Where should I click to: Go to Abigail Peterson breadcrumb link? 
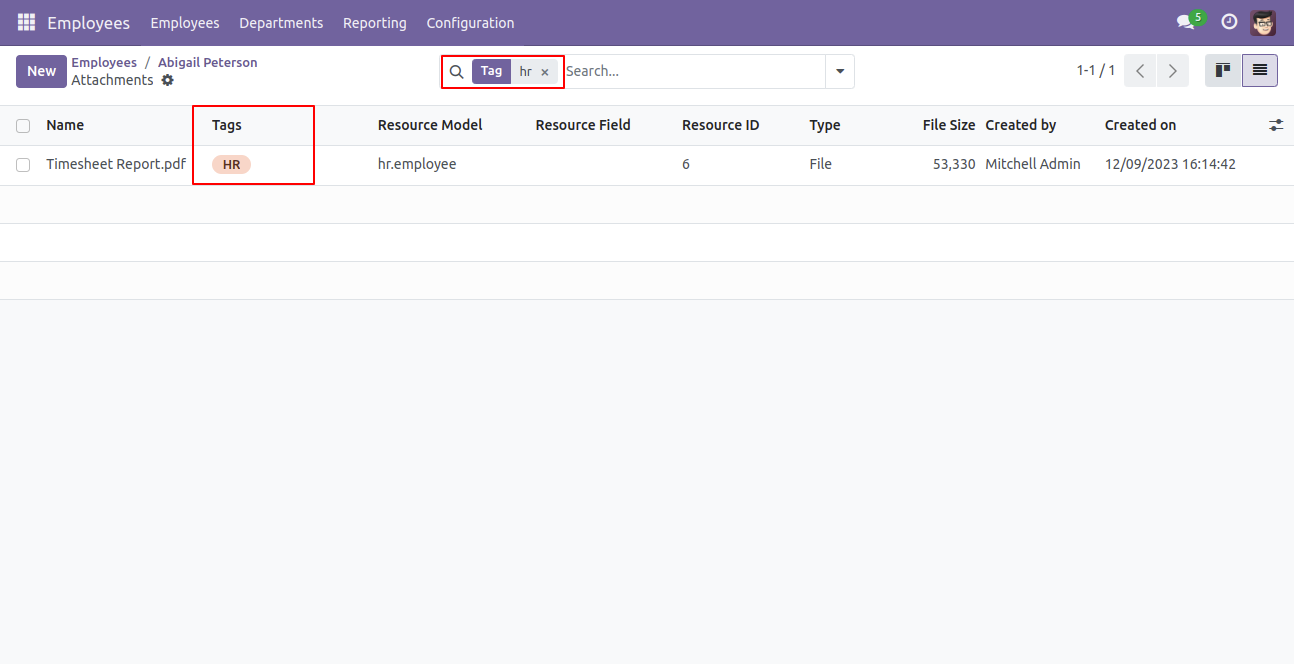(208, 62)
